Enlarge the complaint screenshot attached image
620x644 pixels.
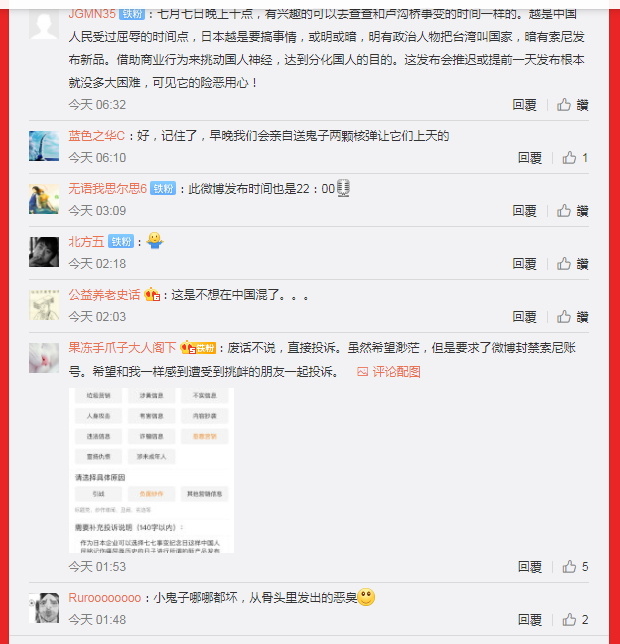[x=151, y=470]
